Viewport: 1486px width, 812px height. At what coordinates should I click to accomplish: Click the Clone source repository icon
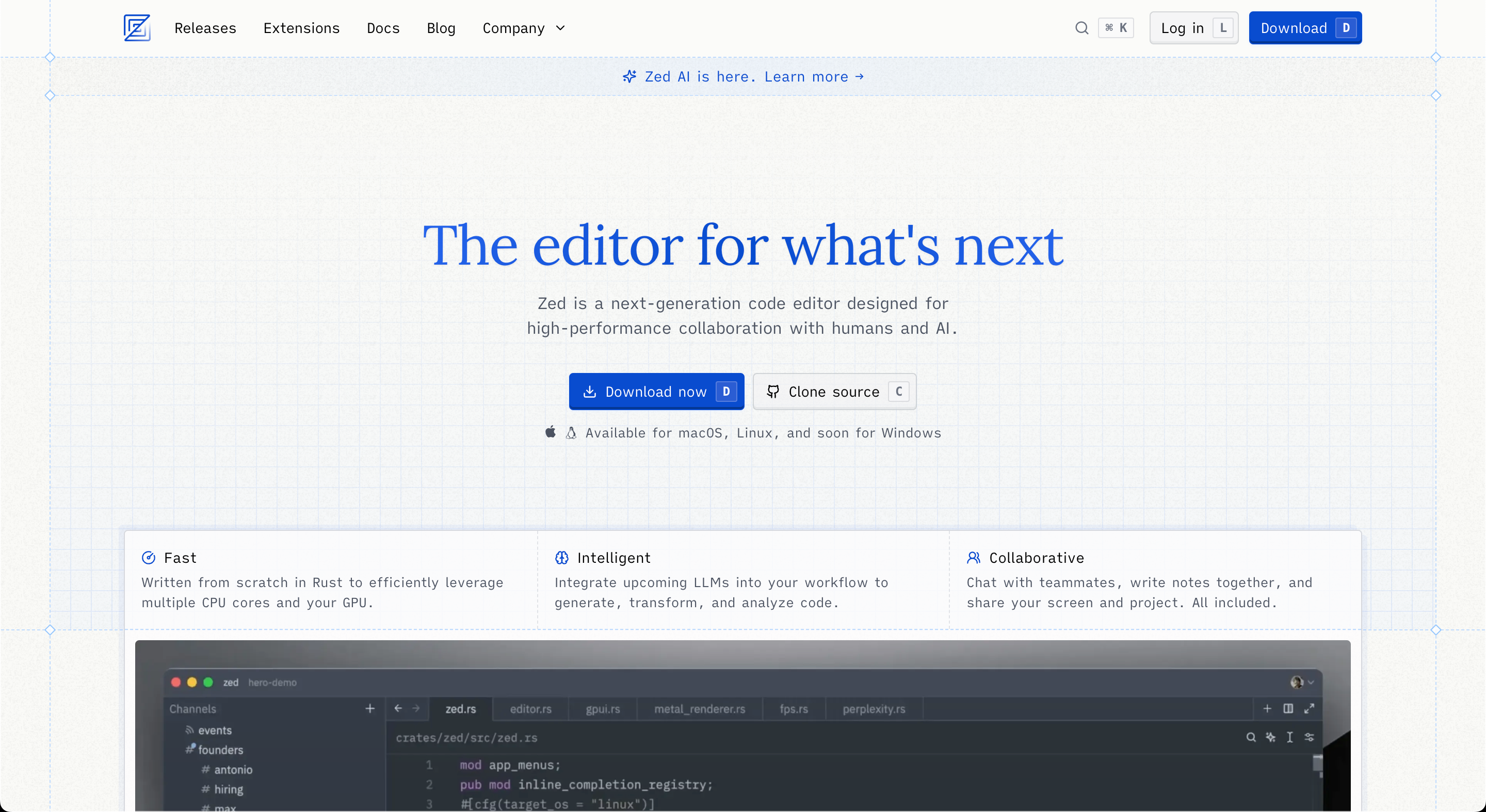click(772, 391)
